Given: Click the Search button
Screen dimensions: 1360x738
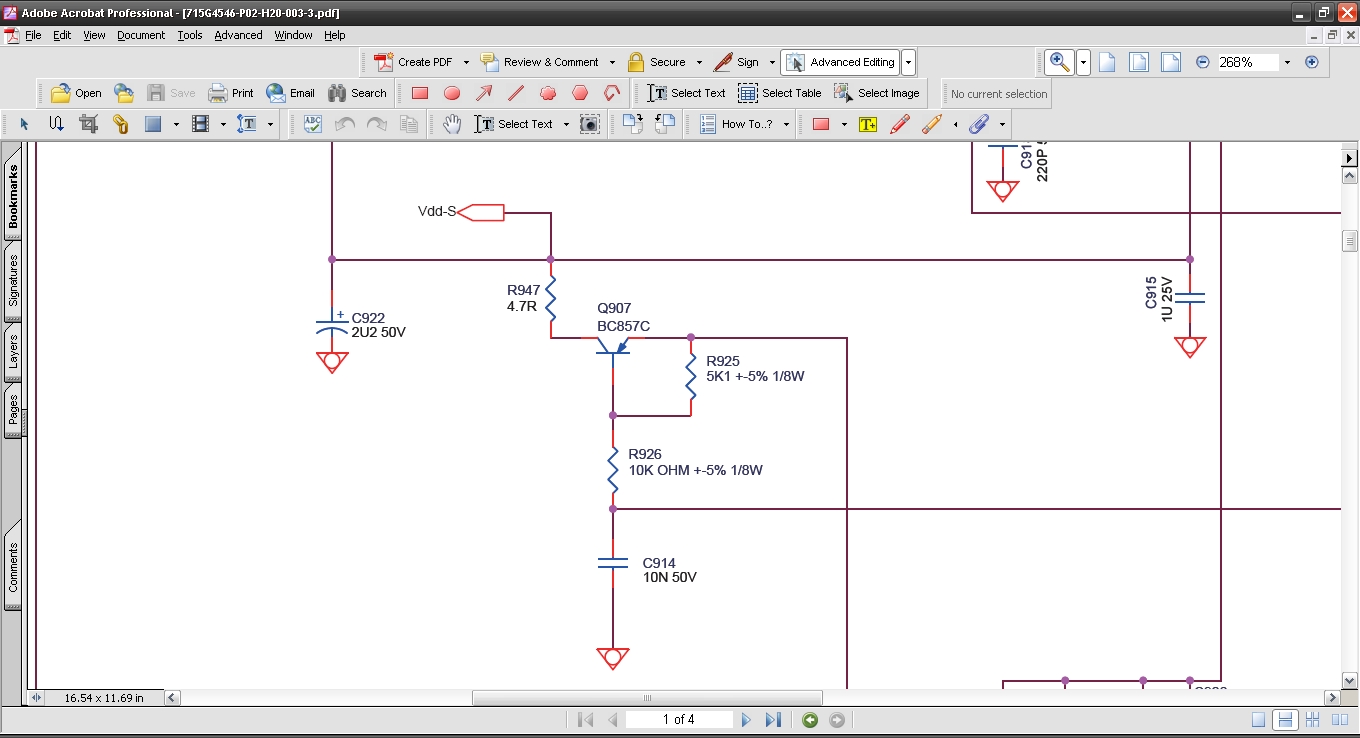Looking at the screenshot, I should click(x=357, y=93).
